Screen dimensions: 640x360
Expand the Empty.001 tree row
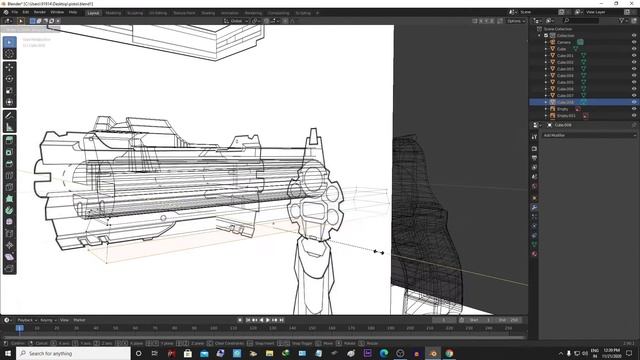pyautogui.click(x=546, y=116)
